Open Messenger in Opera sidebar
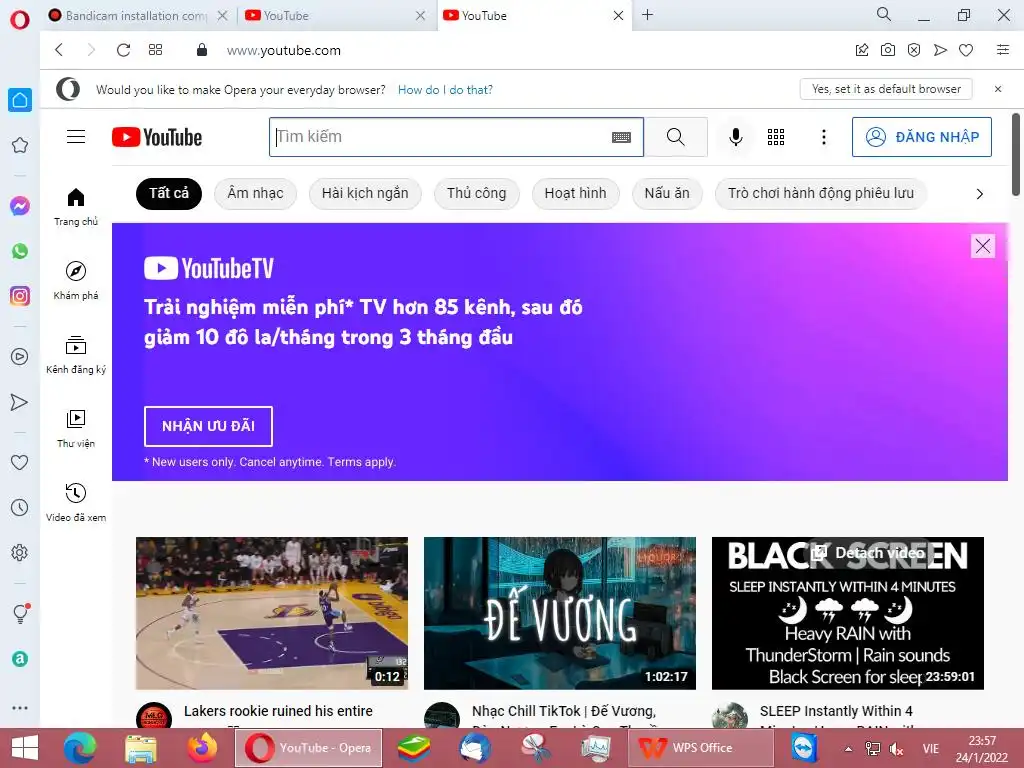 tap(20, 206)
